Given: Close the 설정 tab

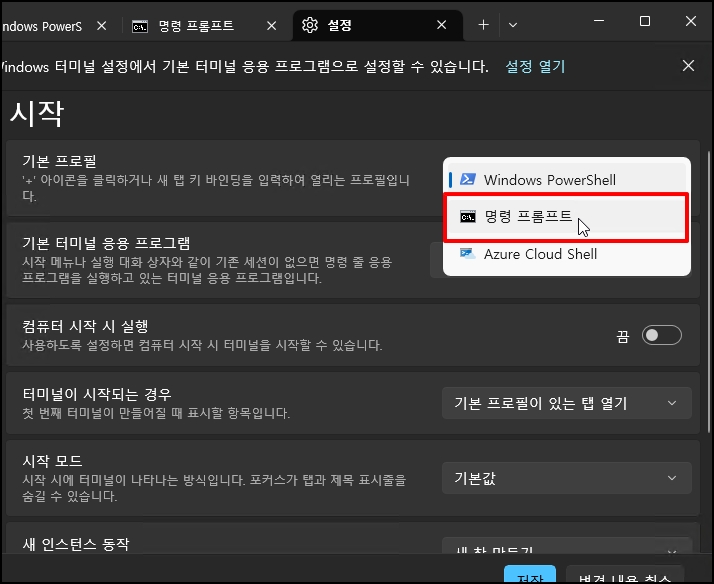Looking at the screenshot, I should click(x=441, y=25).
